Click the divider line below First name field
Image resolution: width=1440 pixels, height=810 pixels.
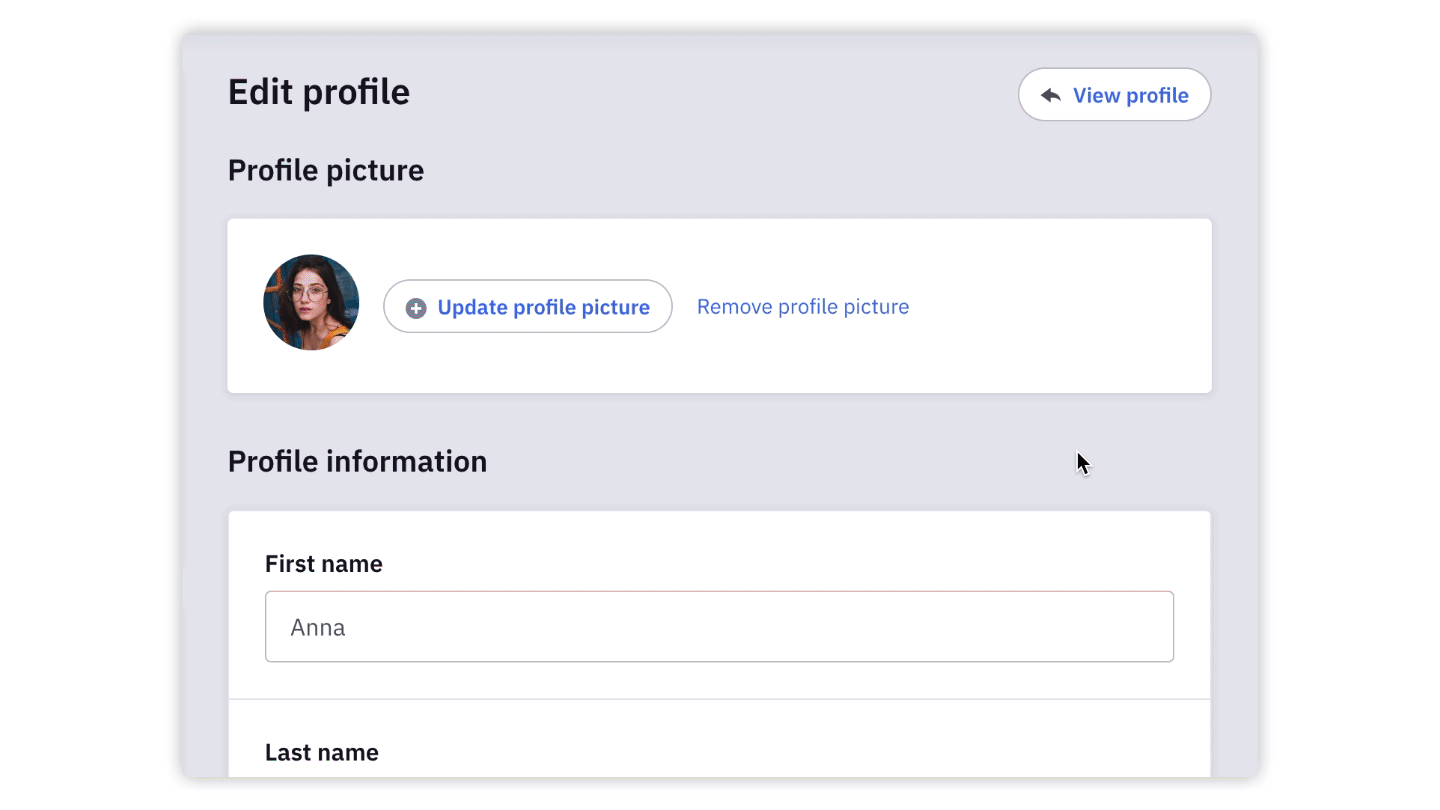click(719, 699)
